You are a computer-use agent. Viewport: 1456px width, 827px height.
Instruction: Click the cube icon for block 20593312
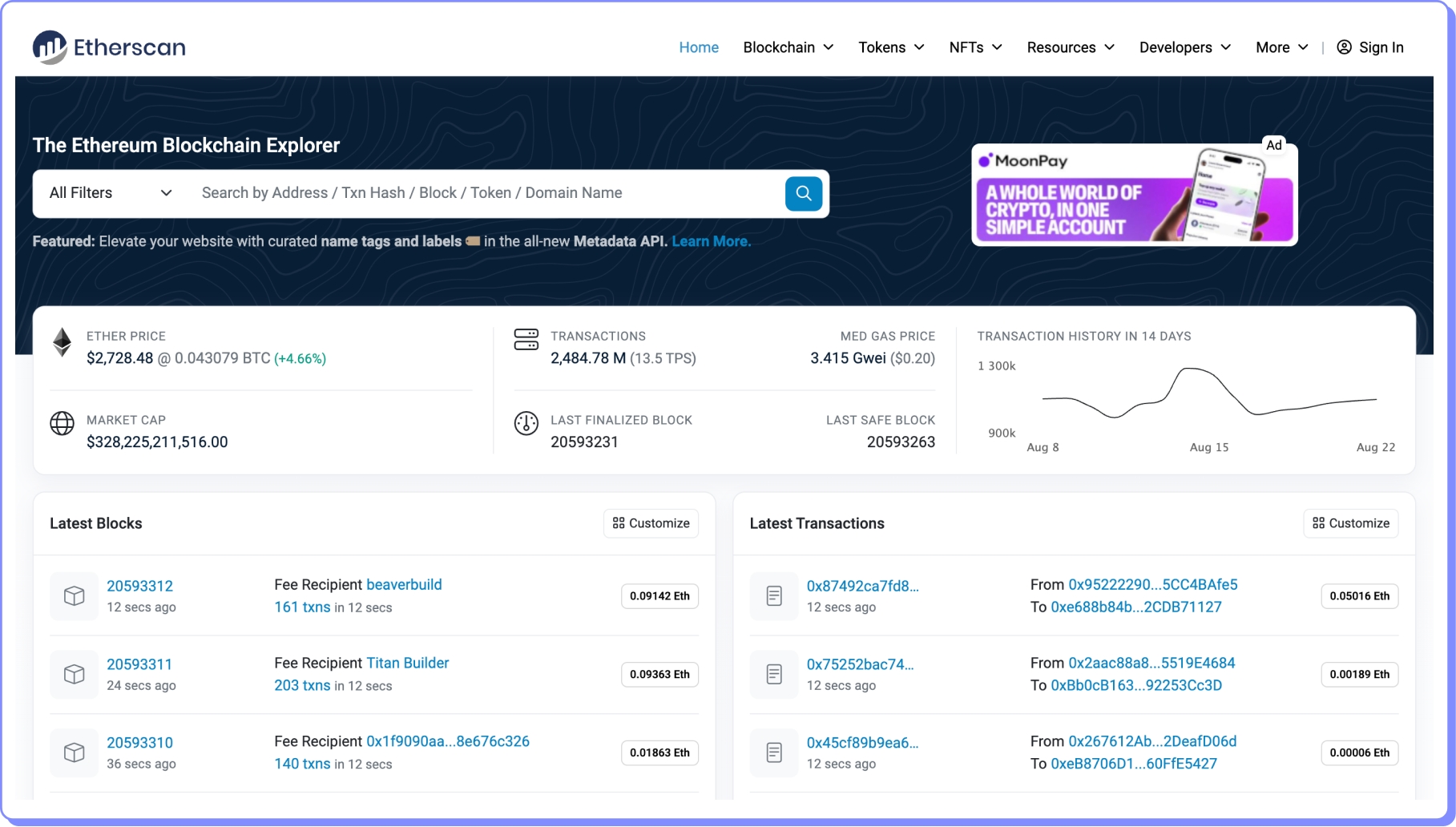pyautogui.click(x=75, y=596)
